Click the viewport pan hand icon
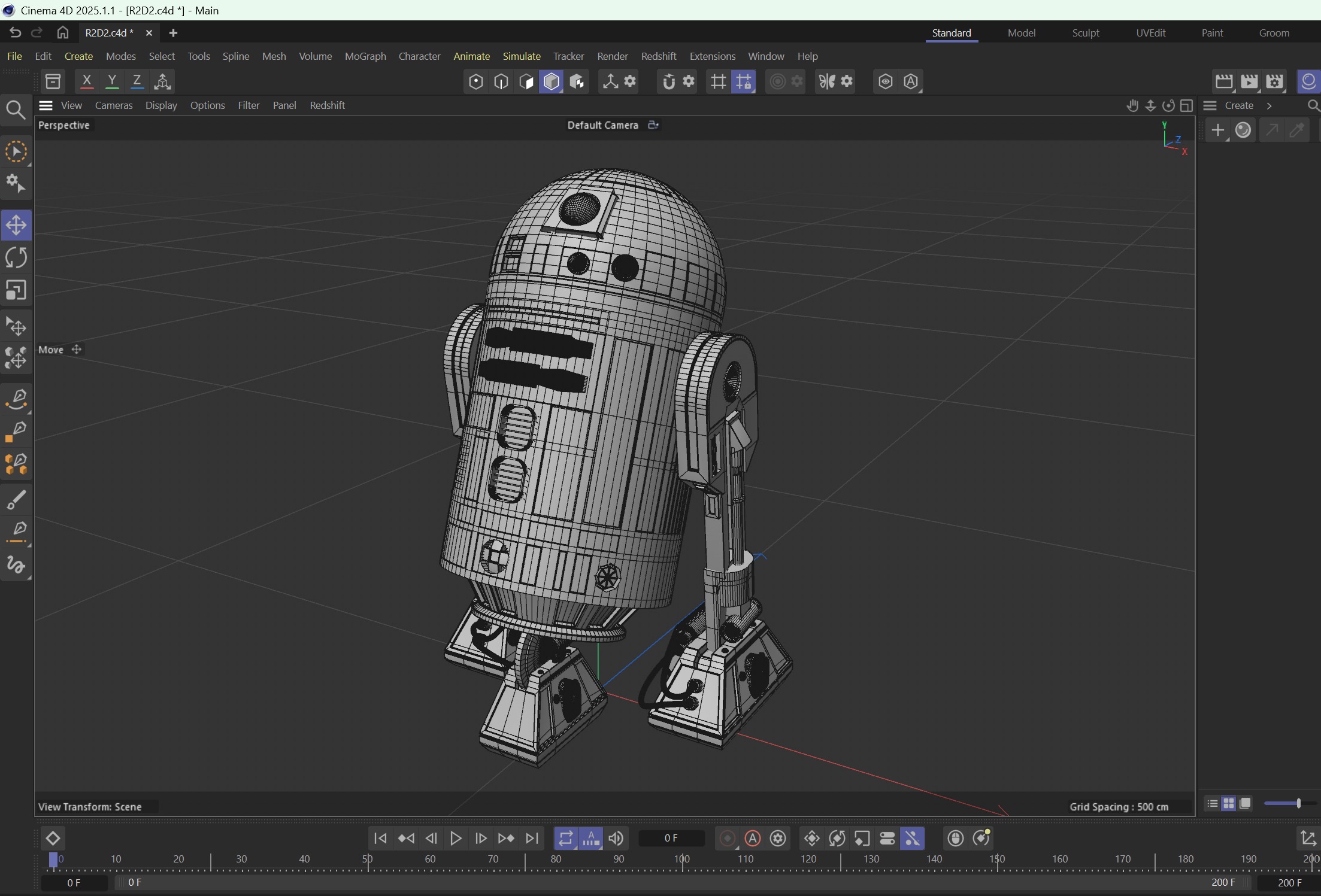This screenshot has height=896, width=1321. click(1132, 105)
